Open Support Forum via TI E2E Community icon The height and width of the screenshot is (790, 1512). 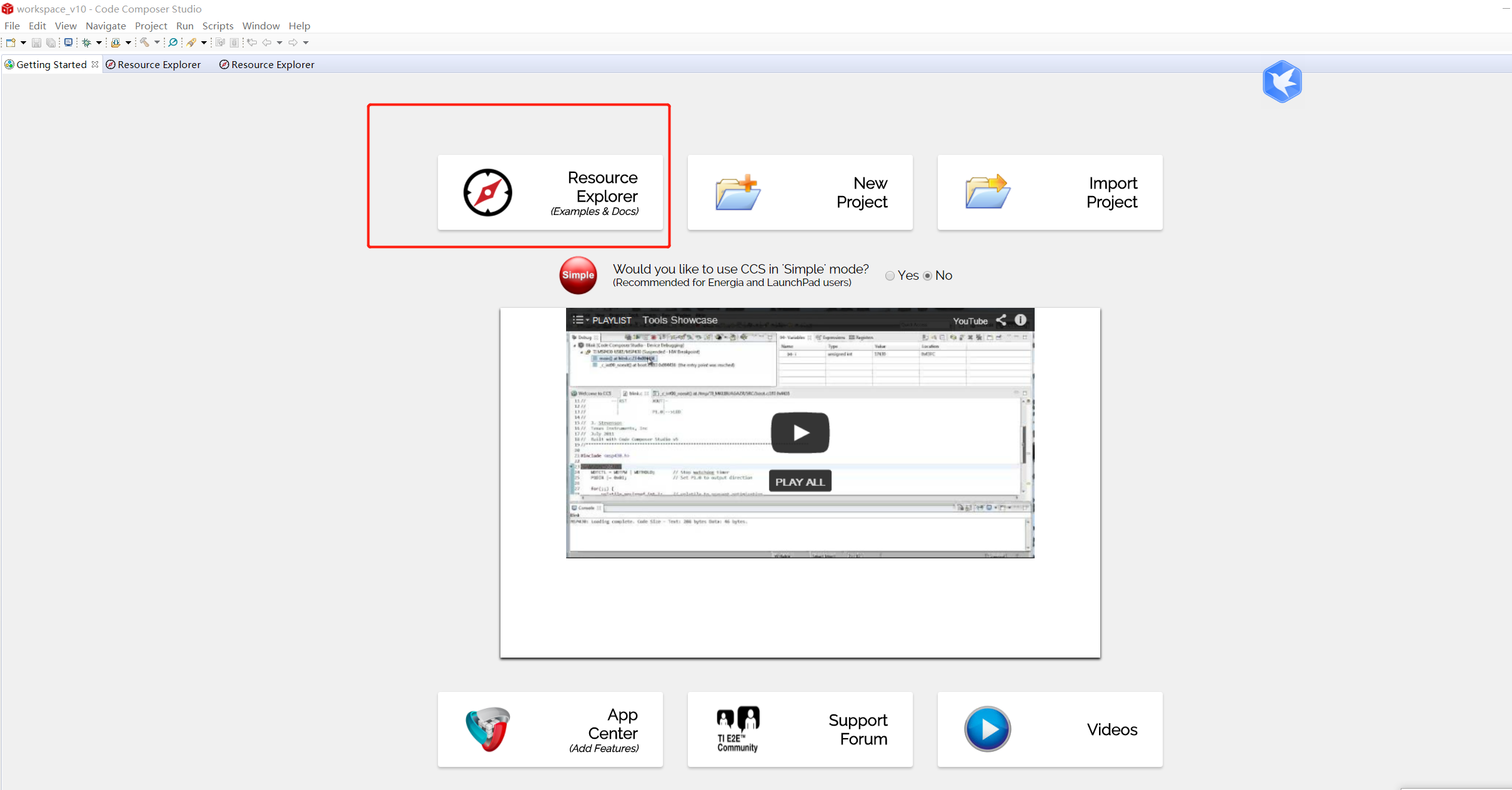click(x=738, y=729)
